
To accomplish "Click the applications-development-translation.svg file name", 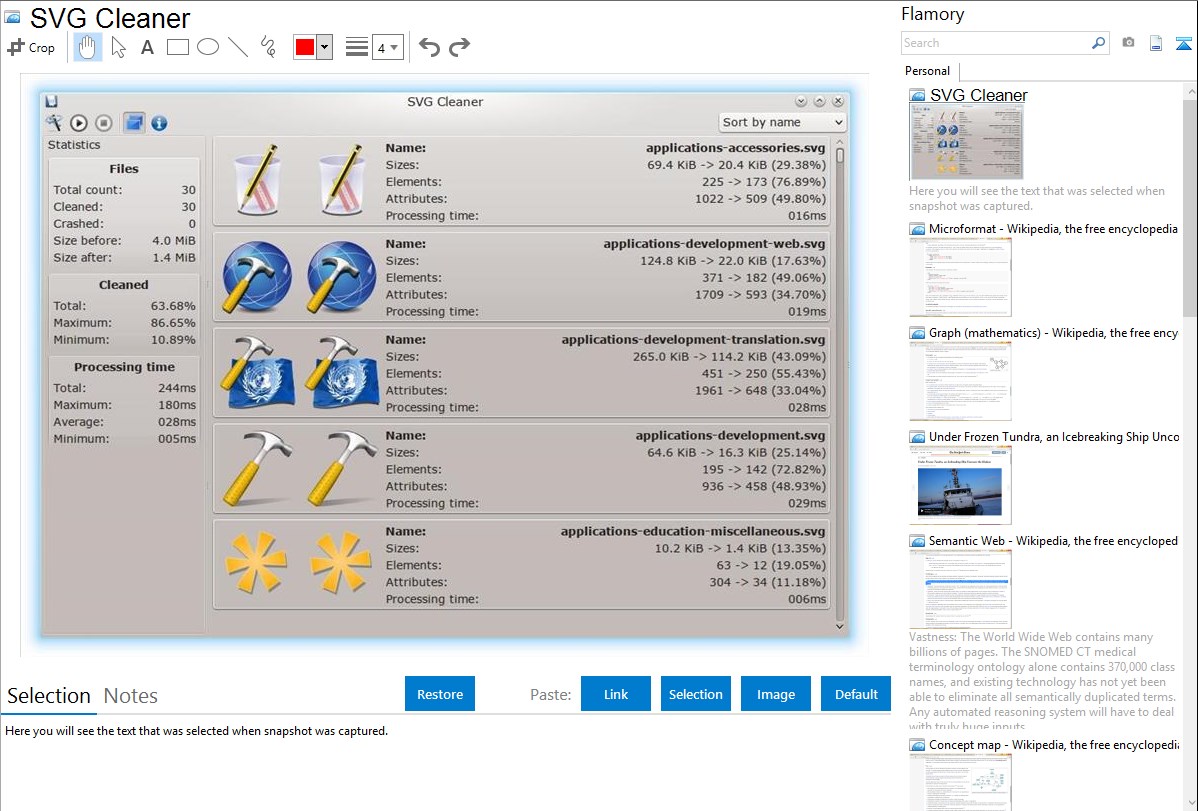I will pos(693,339).
